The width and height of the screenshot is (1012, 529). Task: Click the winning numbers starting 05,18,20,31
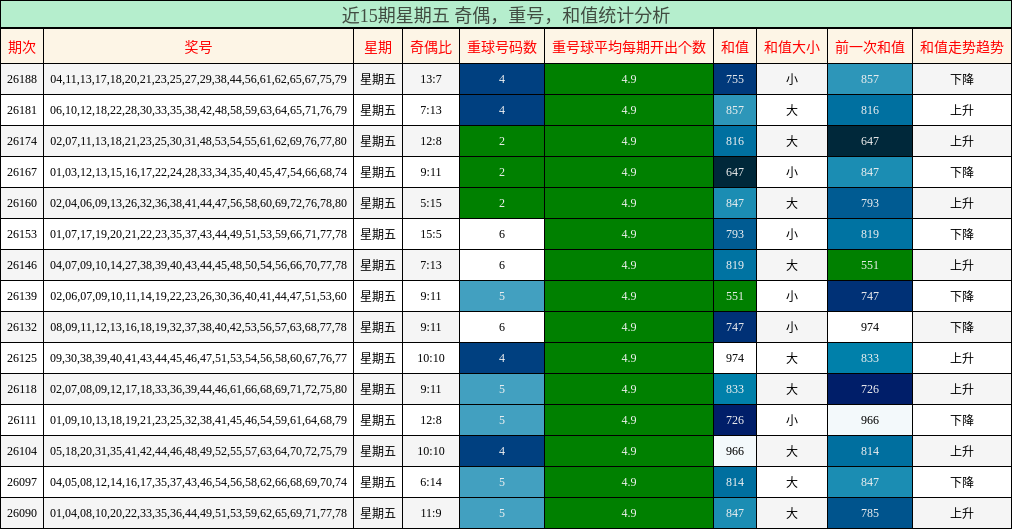pos(198,451)
